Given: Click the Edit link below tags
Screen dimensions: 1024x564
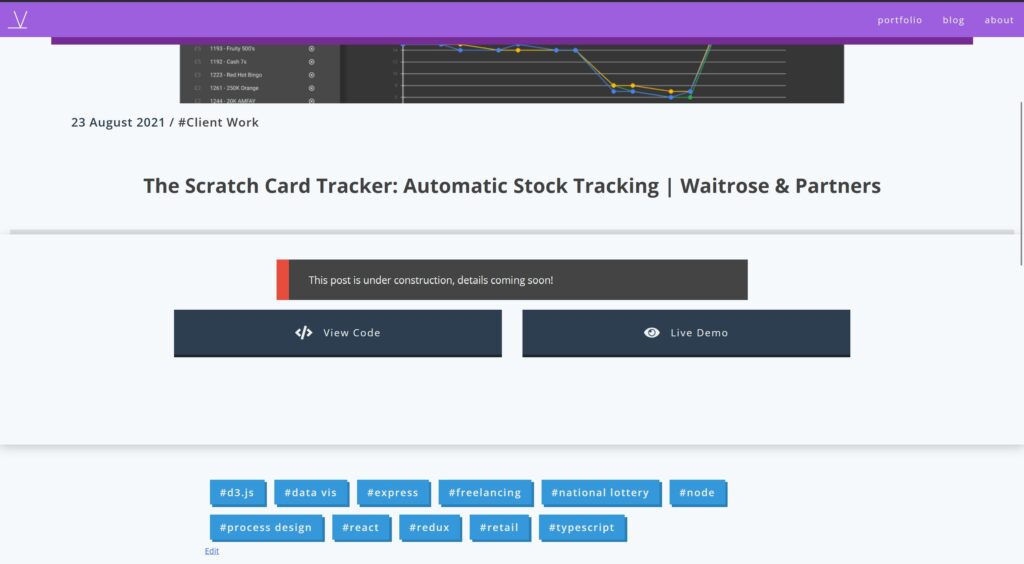Looking at the screenshot, I should click(x=212, y=551).
